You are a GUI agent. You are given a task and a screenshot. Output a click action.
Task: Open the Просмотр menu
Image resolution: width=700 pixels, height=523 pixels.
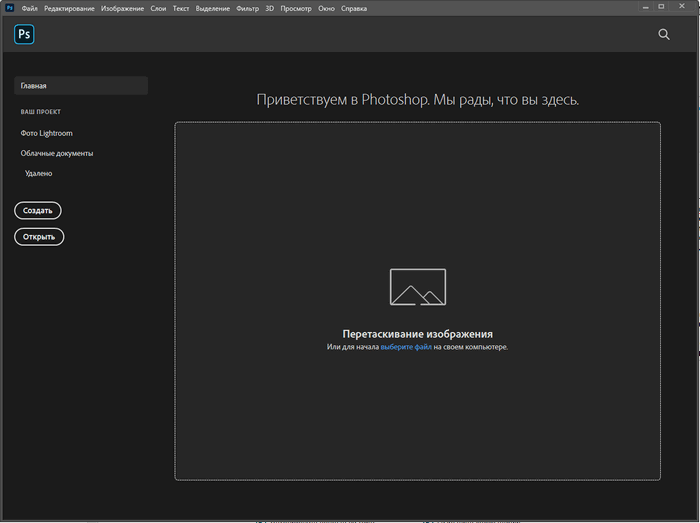pos(296,8)
